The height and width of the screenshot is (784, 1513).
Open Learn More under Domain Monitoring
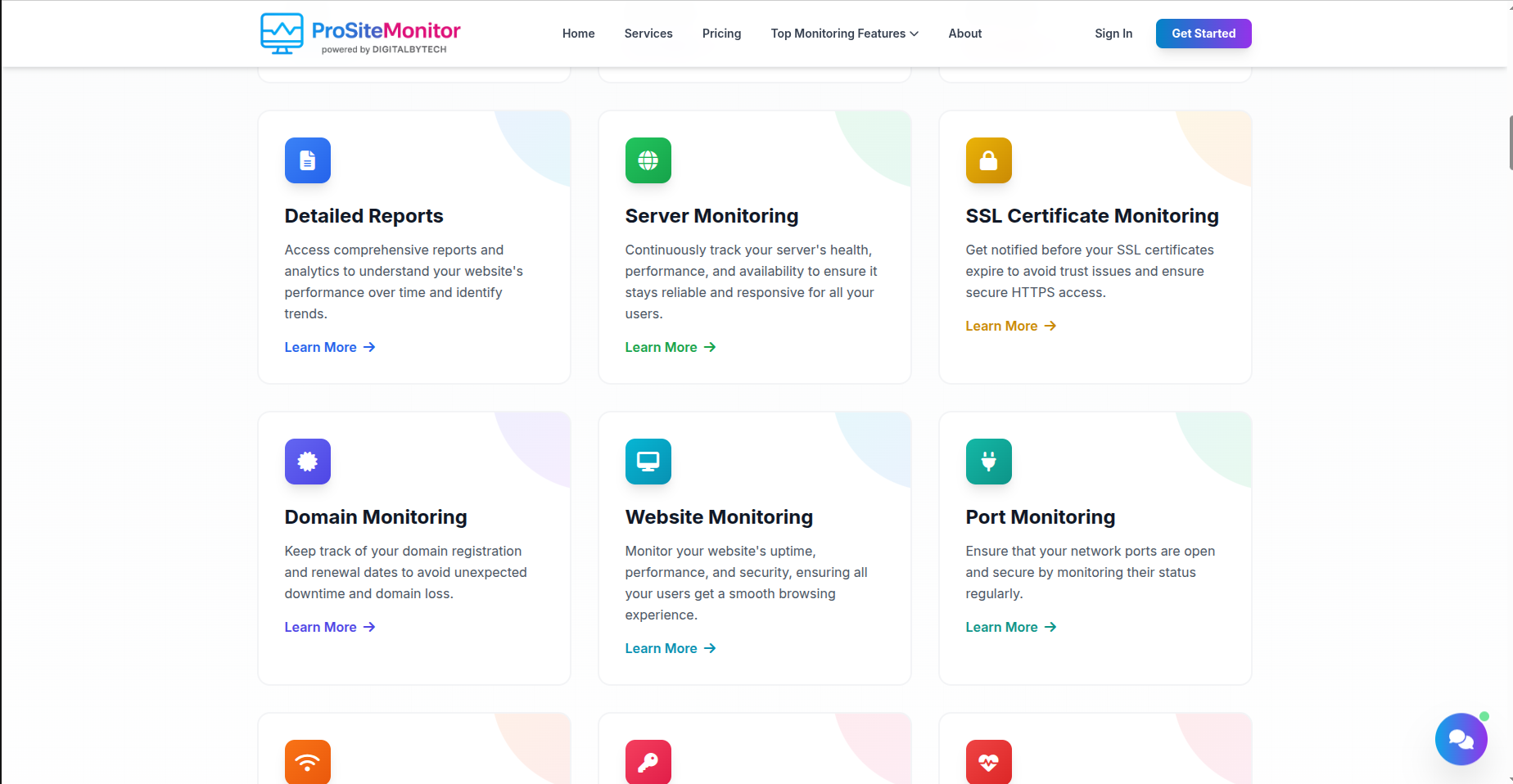coord(329,627)
